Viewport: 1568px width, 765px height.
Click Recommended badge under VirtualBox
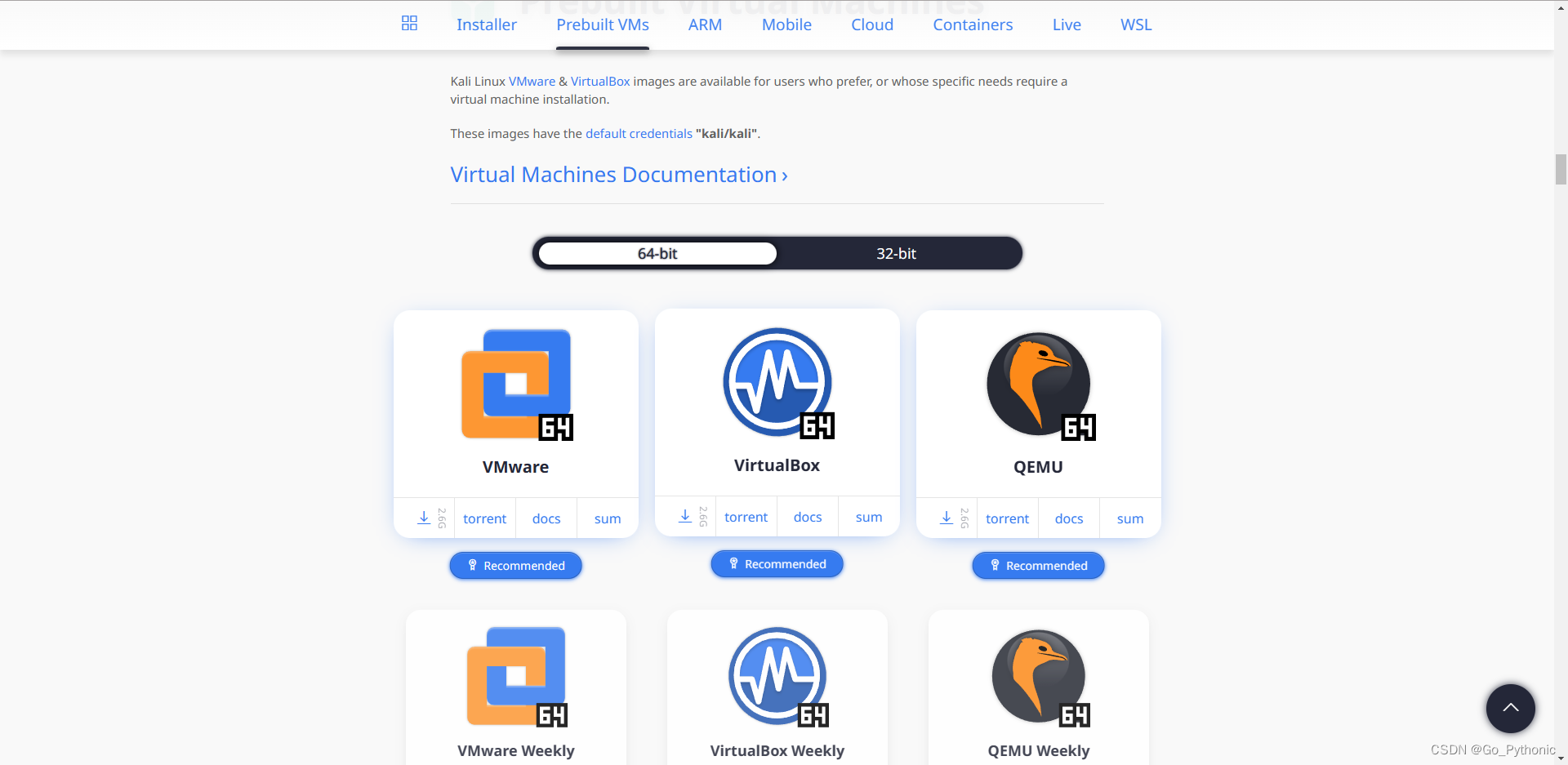click(x=777, y=564)
